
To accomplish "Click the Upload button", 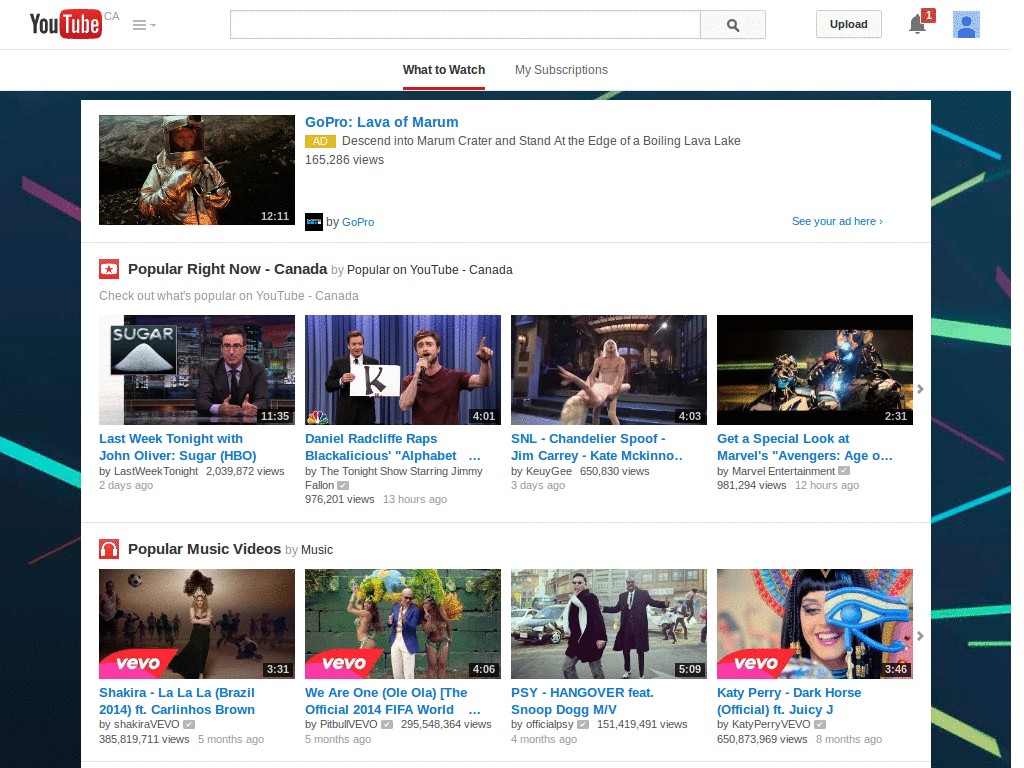I will tap(848, 24).
